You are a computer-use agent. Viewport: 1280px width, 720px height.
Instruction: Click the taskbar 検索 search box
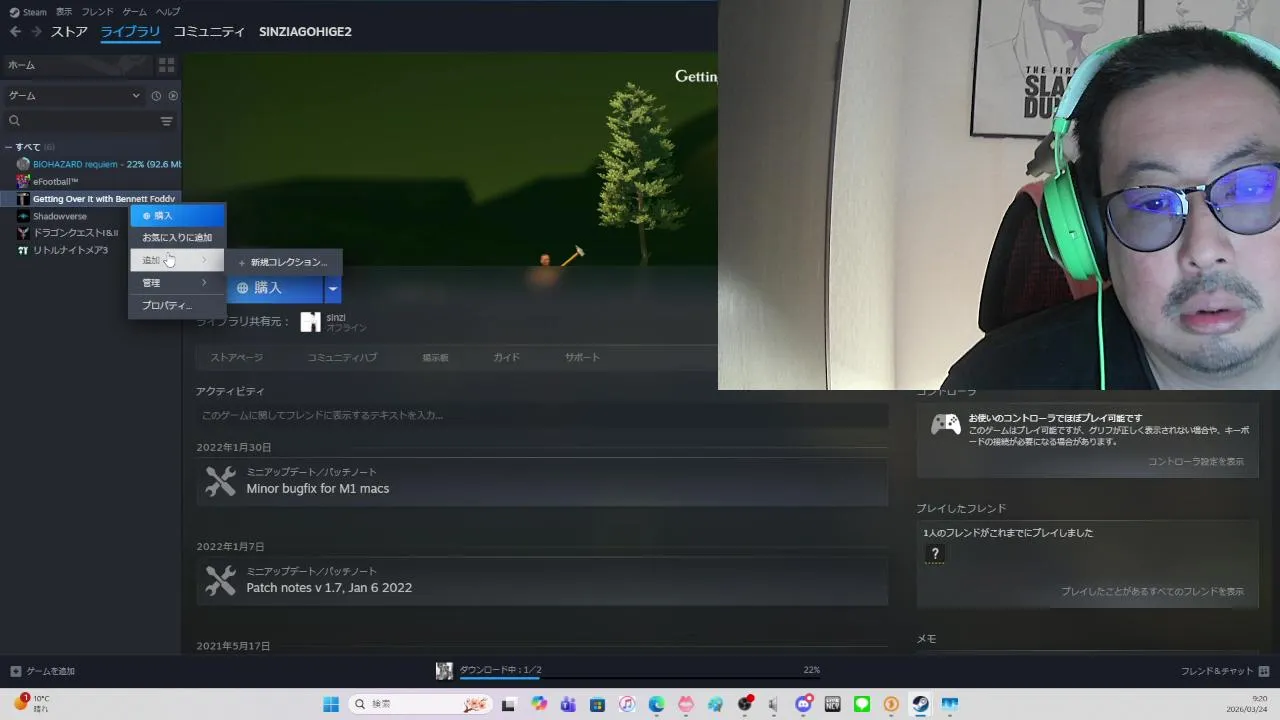pyautogui.click(x=419, y=704)
